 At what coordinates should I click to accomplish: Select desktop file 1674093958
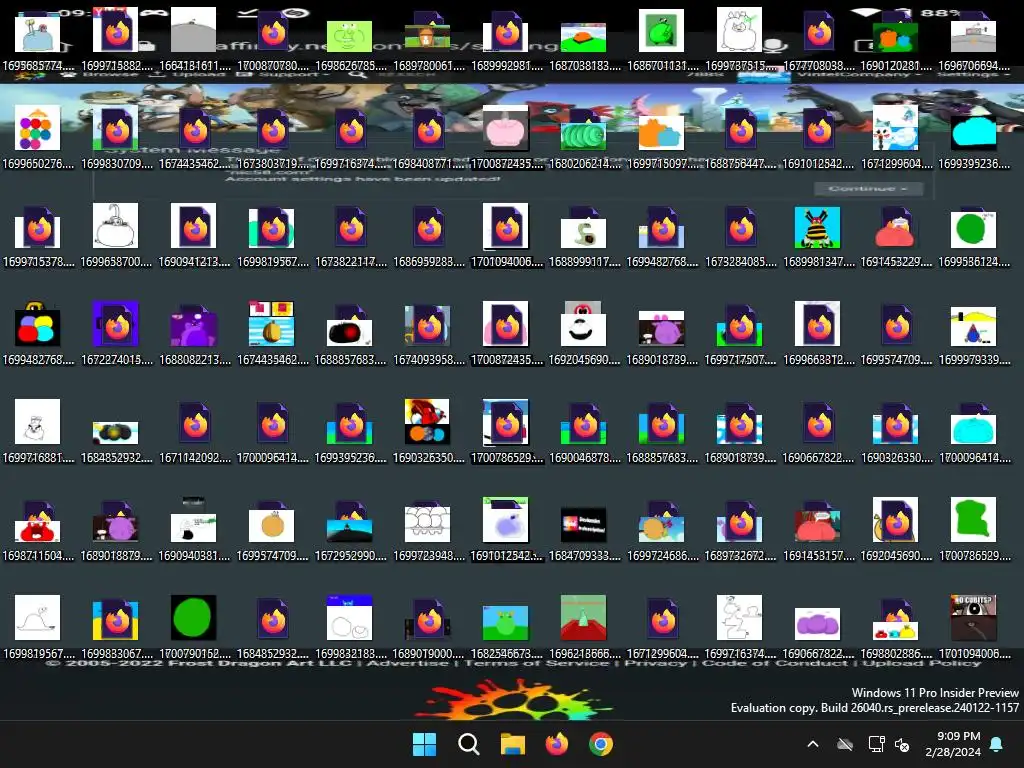point(428,334)
